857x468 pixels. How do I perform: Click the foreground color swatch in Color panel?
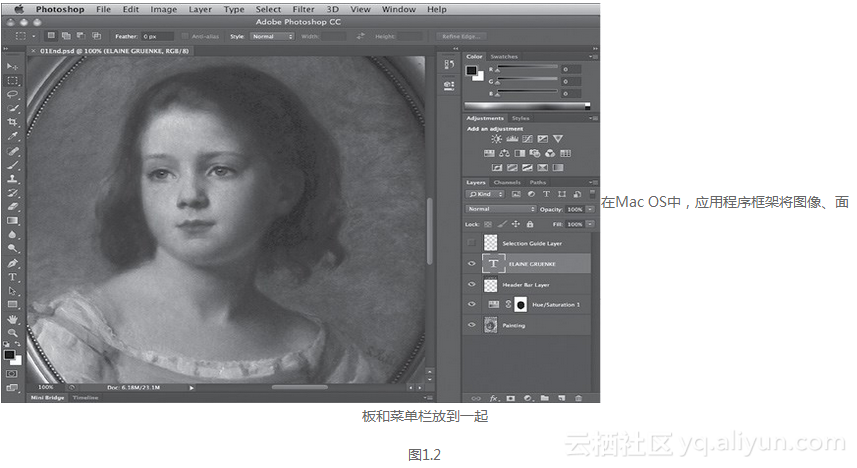point(471,71)
